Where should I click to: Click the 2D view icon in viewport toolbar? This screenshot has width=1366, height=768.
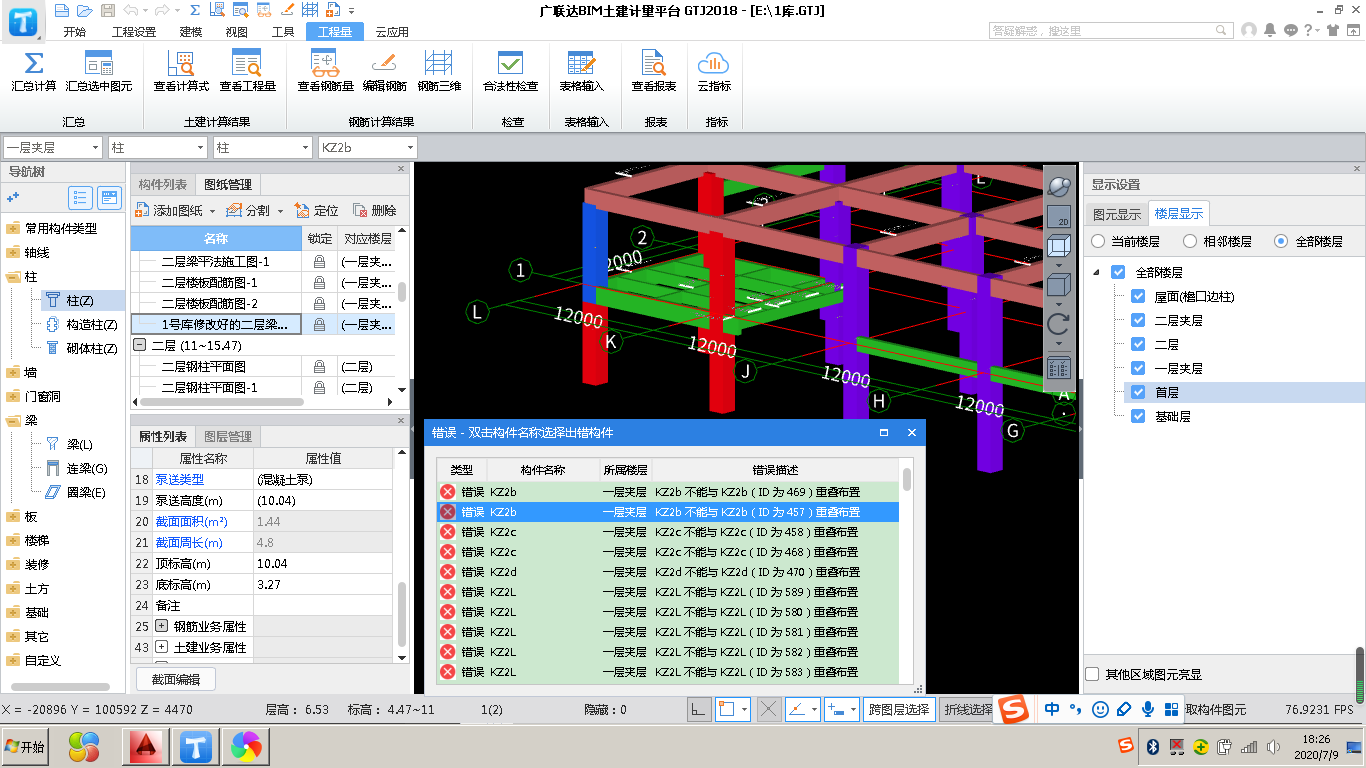point(1058,216)
